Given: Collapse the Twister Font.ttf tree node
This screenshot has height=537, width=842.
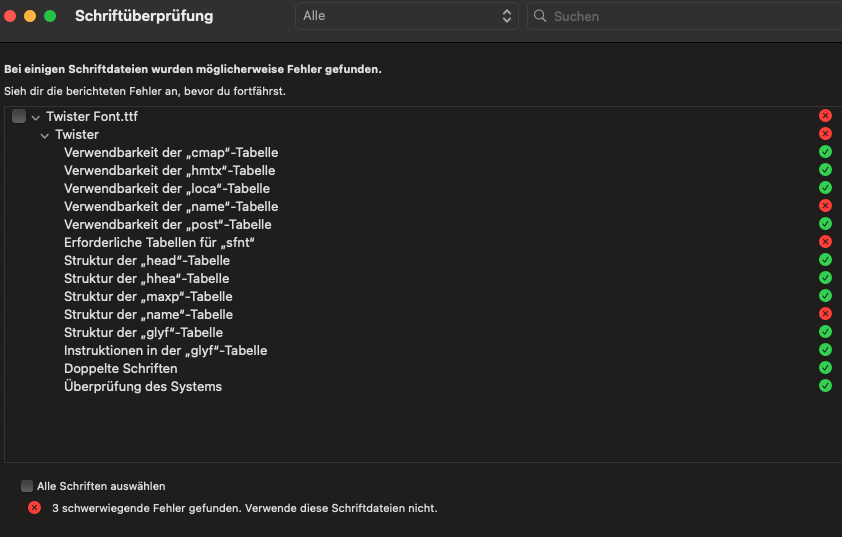Looking at the screenshot, I should (x=35, y=117).
